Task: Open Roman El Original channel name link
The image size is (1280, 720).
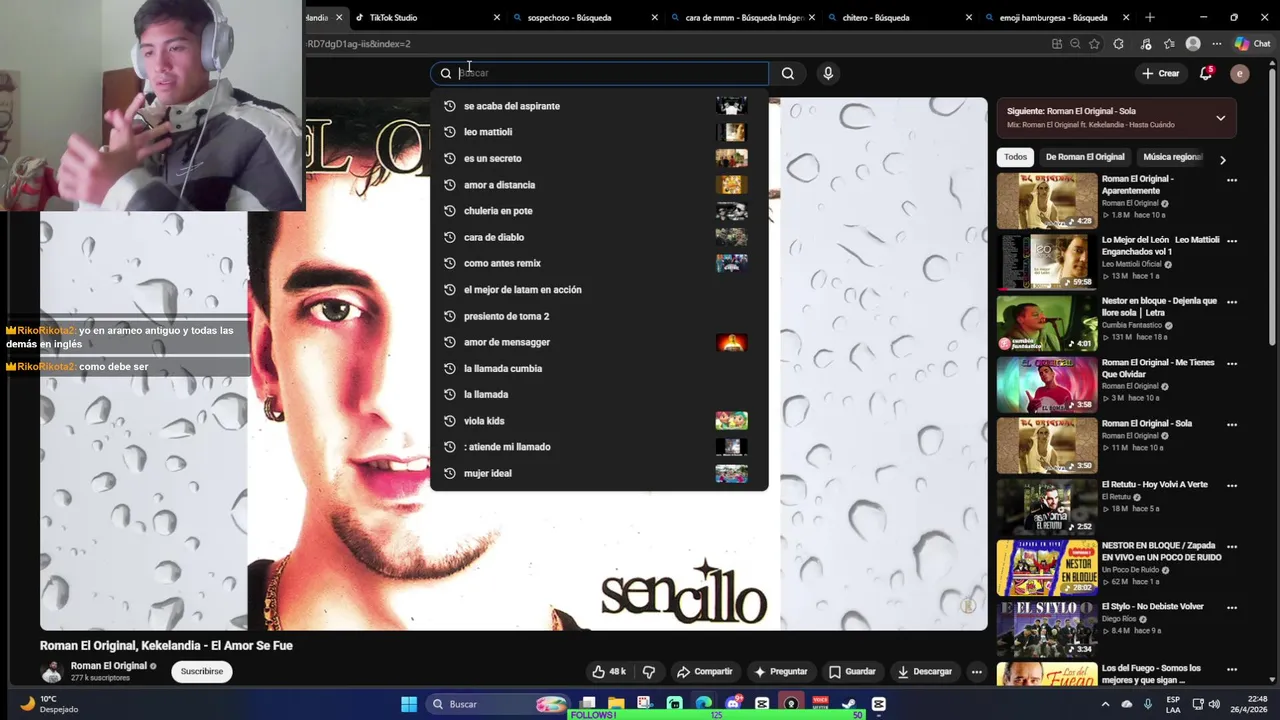Action: point(109,666)
